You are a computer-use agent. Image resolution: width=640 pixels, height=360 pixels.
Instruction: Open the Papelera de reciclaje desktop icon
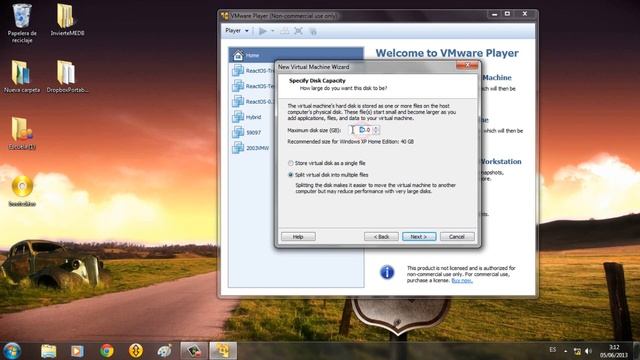[x=22, y=24]
